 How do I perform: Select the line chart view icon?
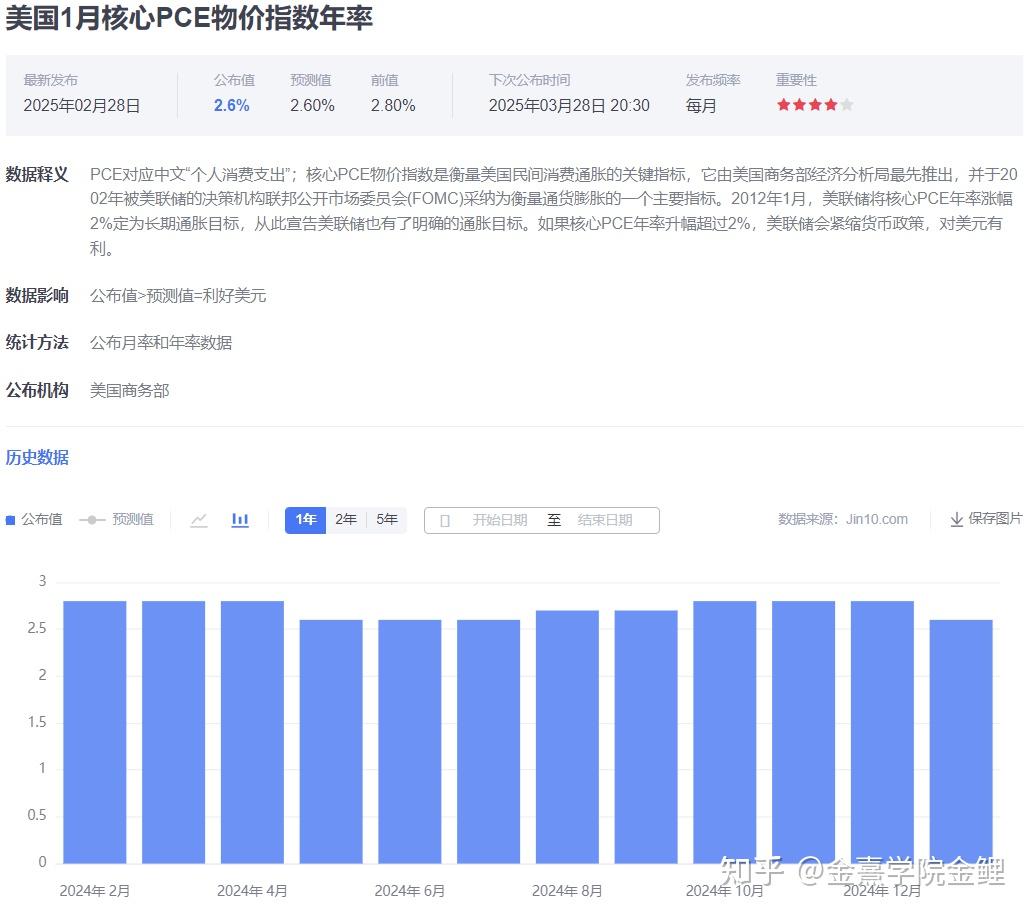[199, 520]
